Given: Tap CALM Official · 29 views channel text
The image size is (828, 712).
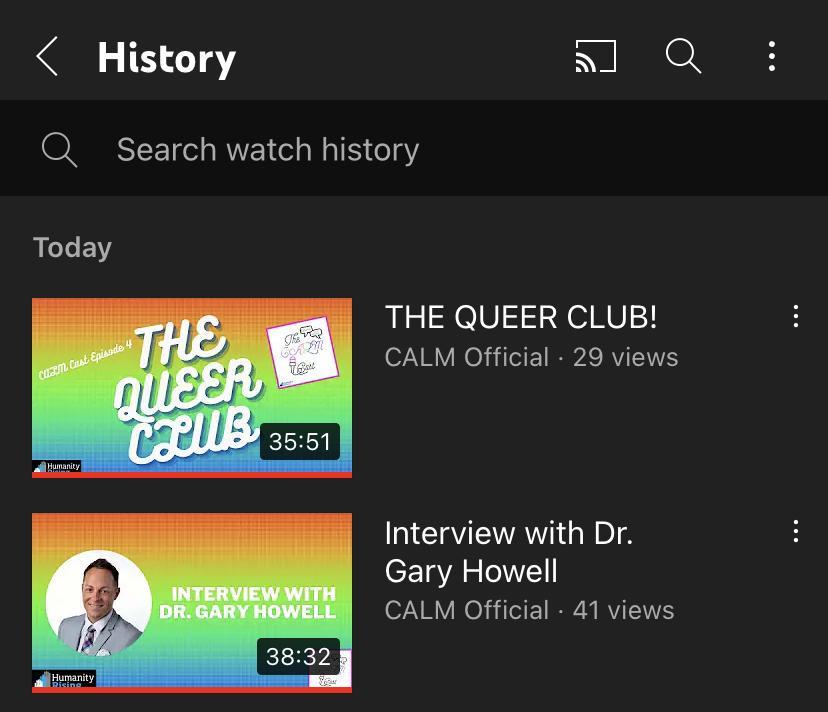Looking at the screenshot, I should 531,357.
